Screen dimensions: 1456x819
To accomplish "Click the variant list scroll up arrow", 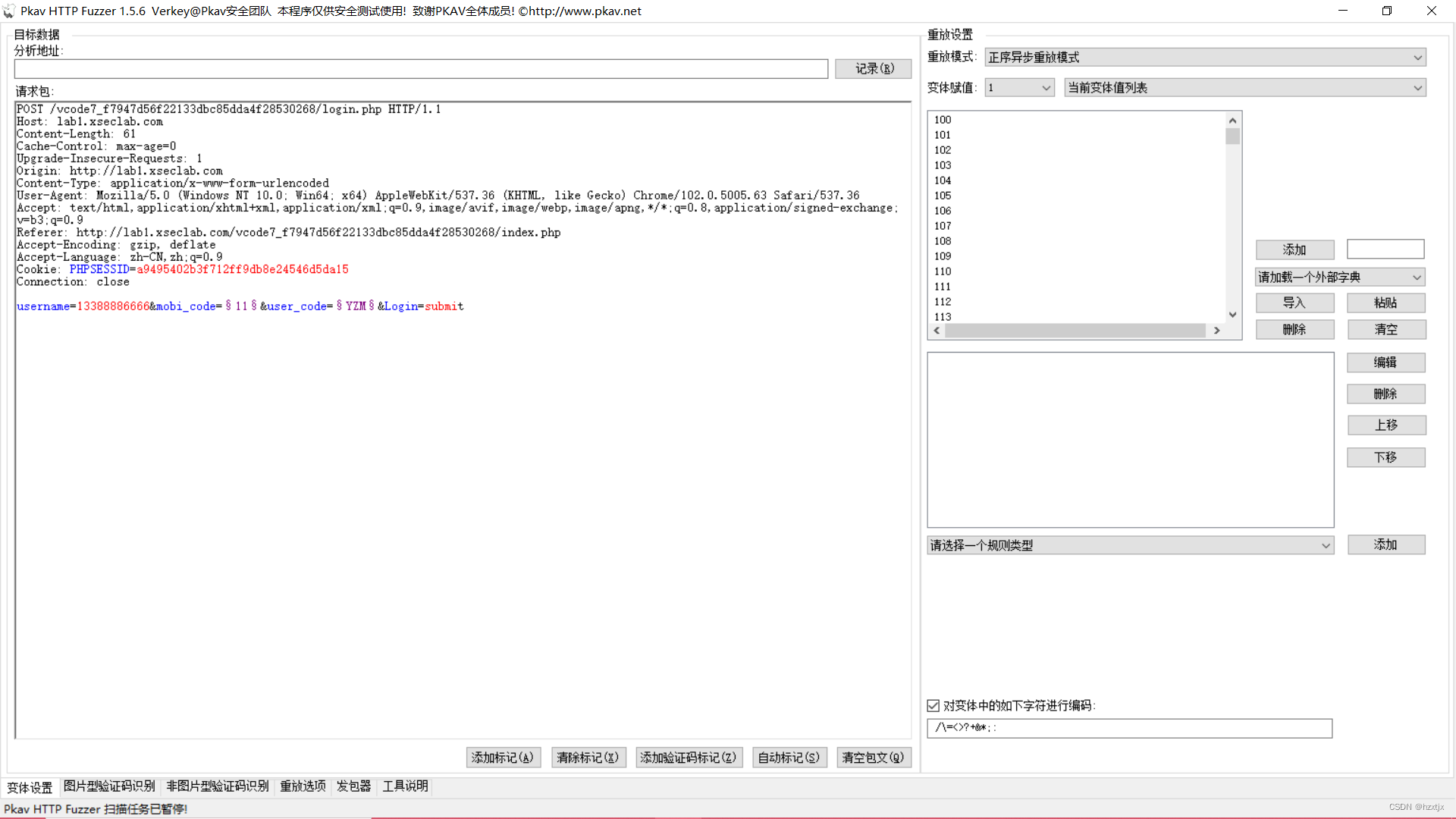I will pos(1232,120).
